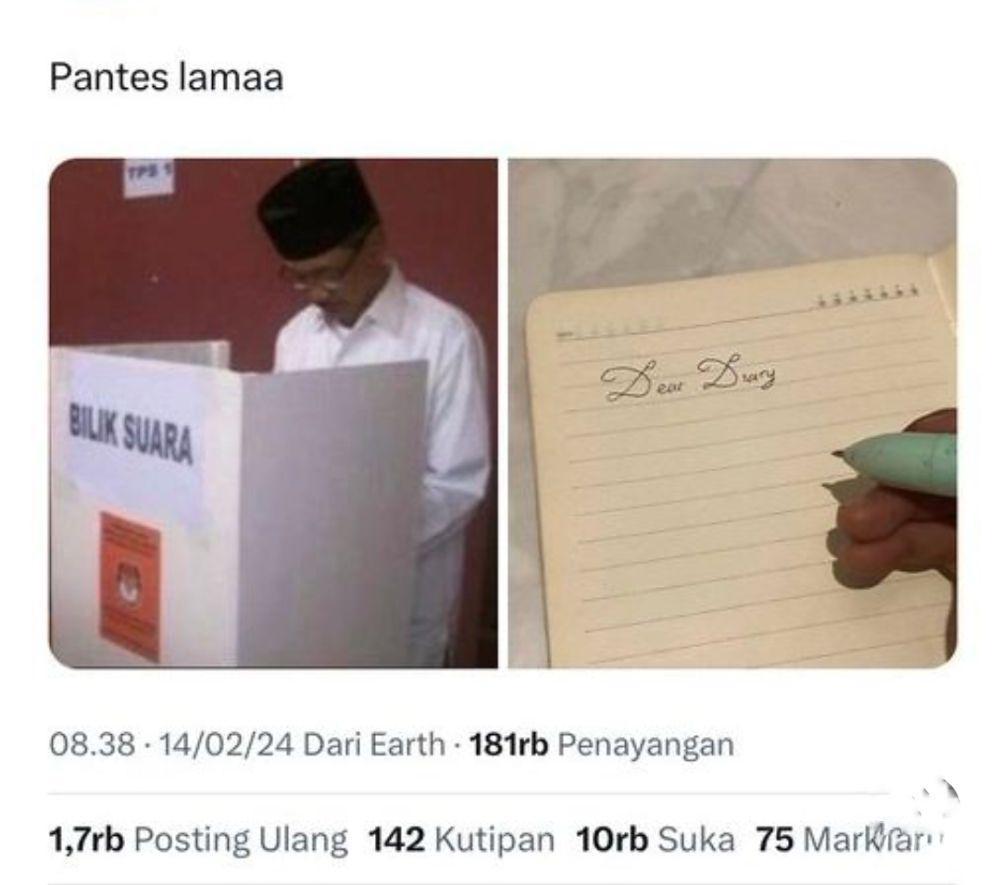Open the 142 Kutipan quotes
The width and height of the screenshot is (1000, 885).
[x=461, y=839]
